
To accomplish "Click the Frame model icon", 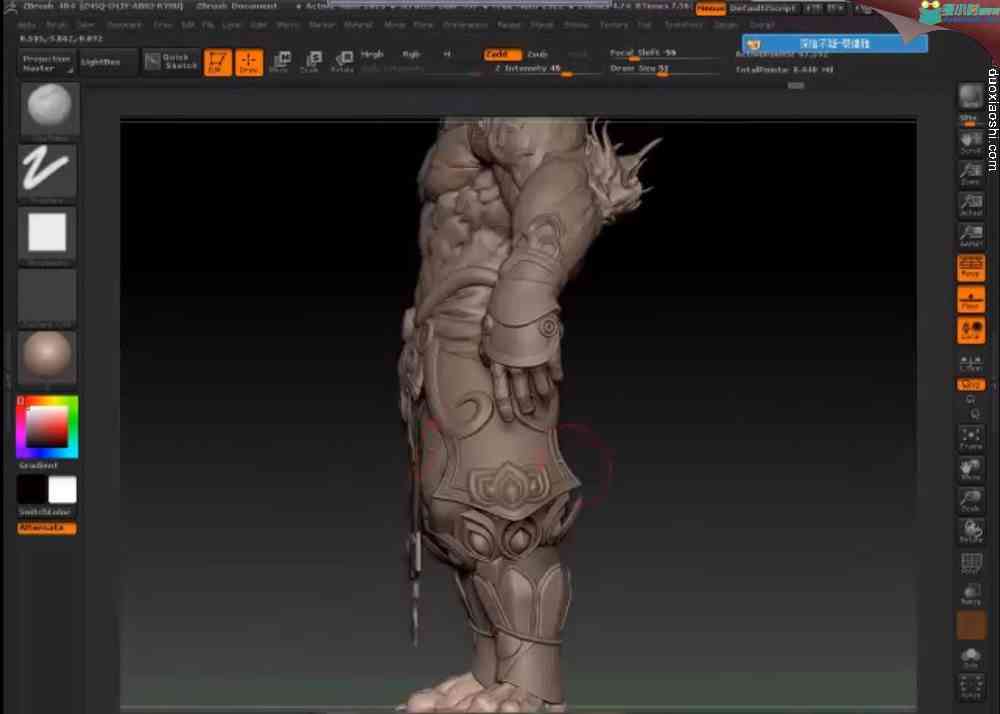I will coord(971,438).
